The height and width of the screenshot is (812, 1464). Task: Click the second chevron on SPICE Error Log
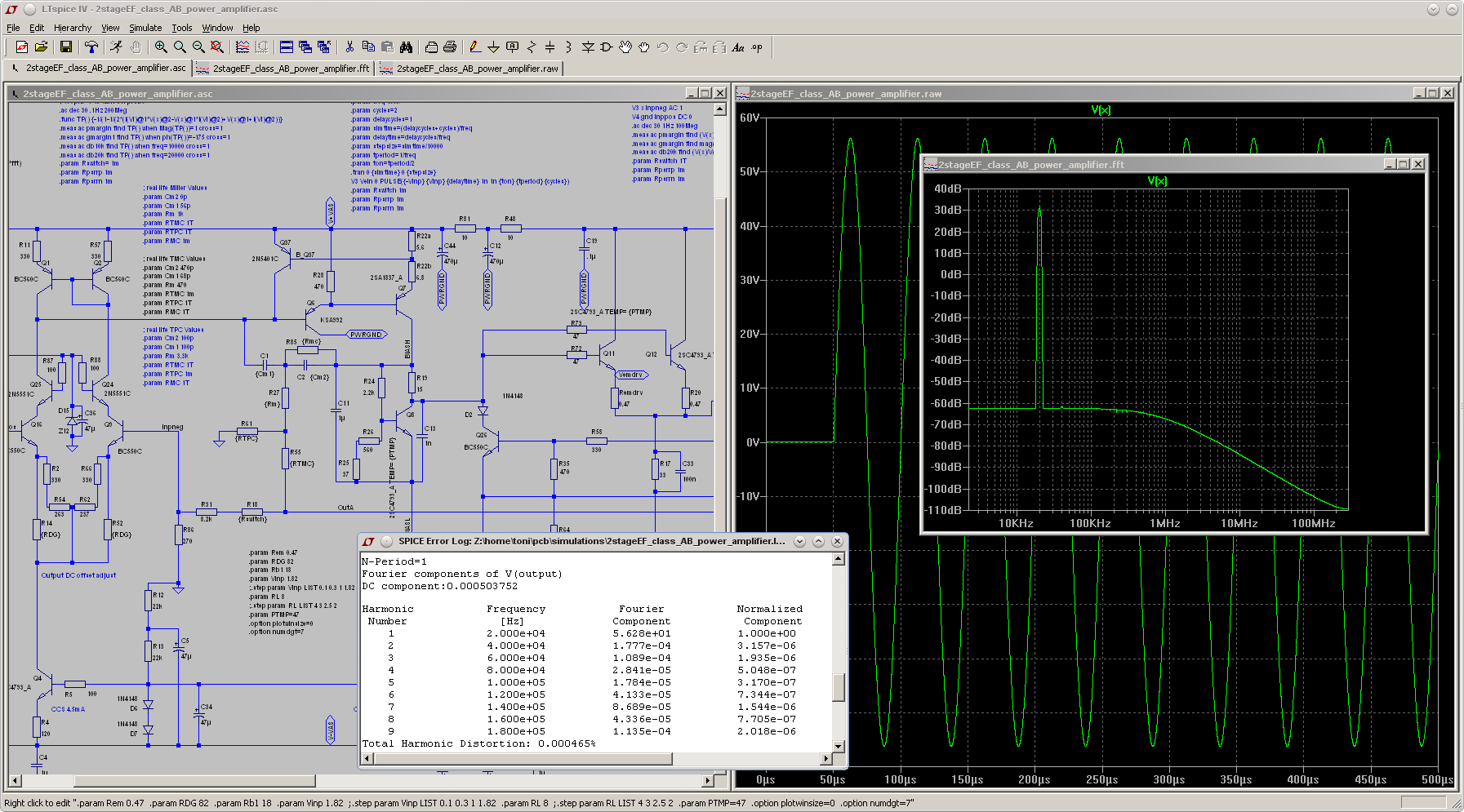click(x=819, y=541)
